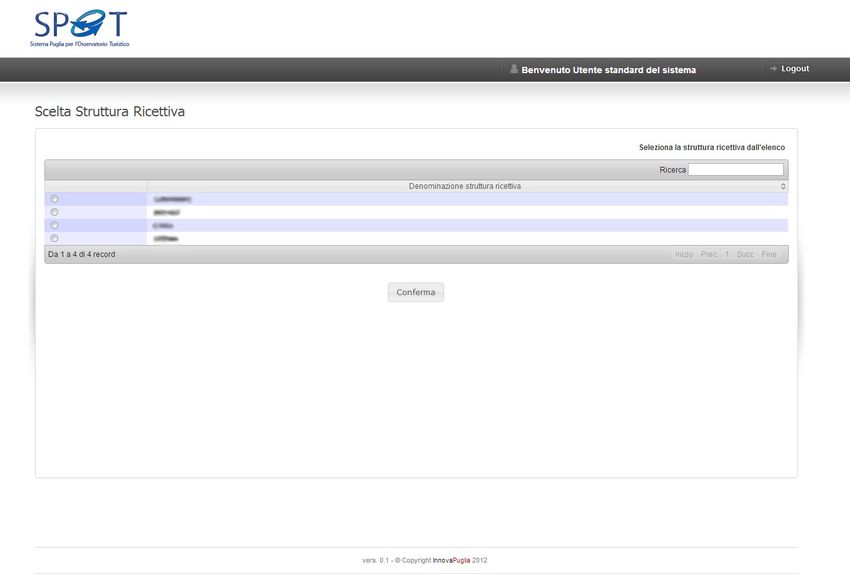Click the arrow icon beside Logout

click(773, 69)
